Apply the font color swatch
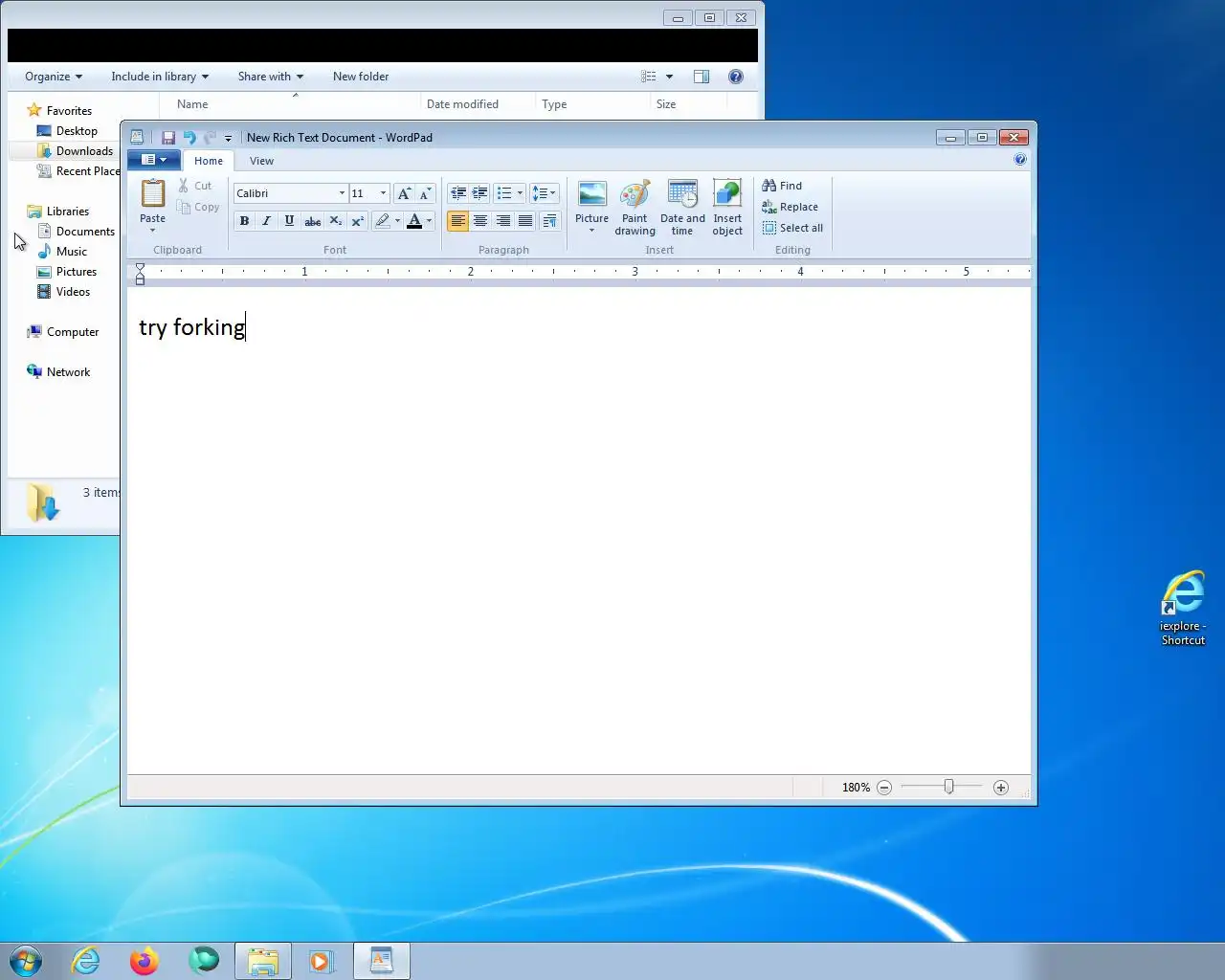Screen dimensions: 1225x980 tap(414, 221)
